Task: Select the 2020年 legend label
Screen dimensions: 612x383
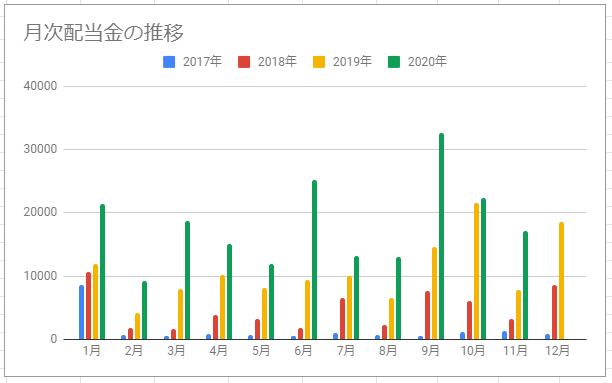Action: click(x=427, y=62)
